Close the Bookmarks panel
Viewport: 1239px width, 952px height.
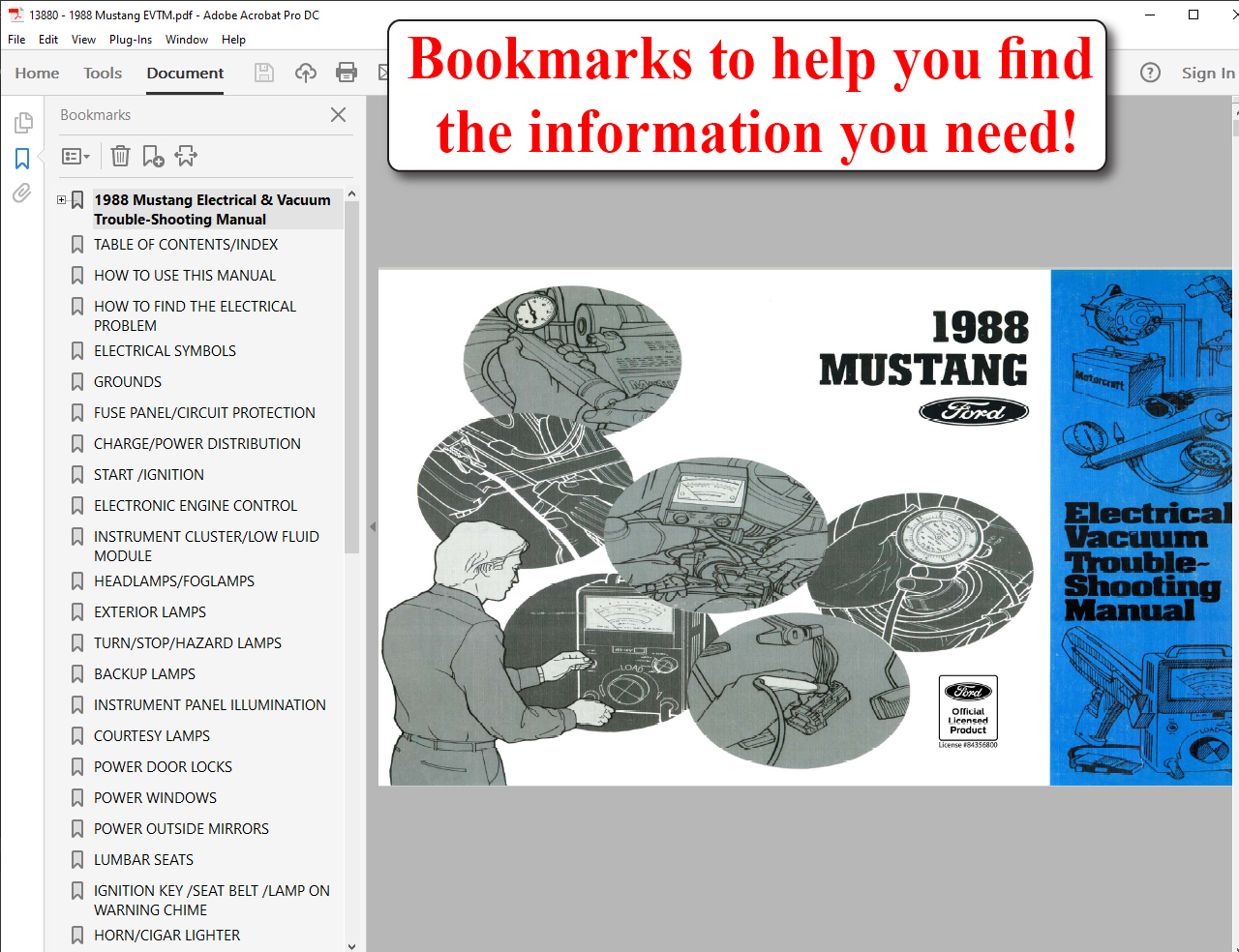pos(338,114)
